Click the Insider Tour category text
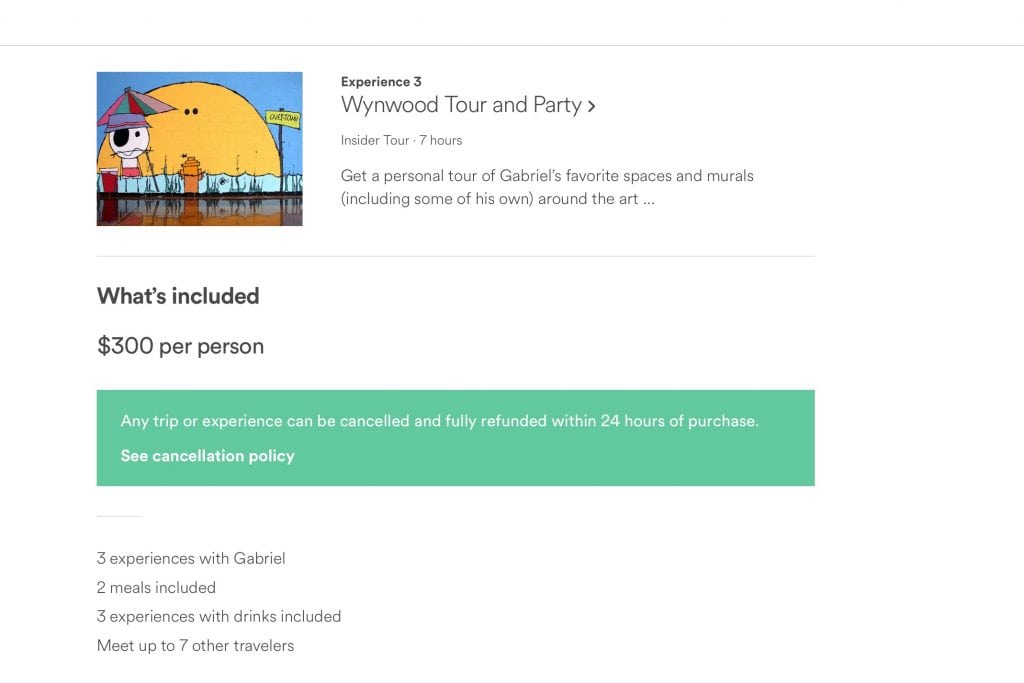This screenshot has width=1024, height=683. point(375,140)
